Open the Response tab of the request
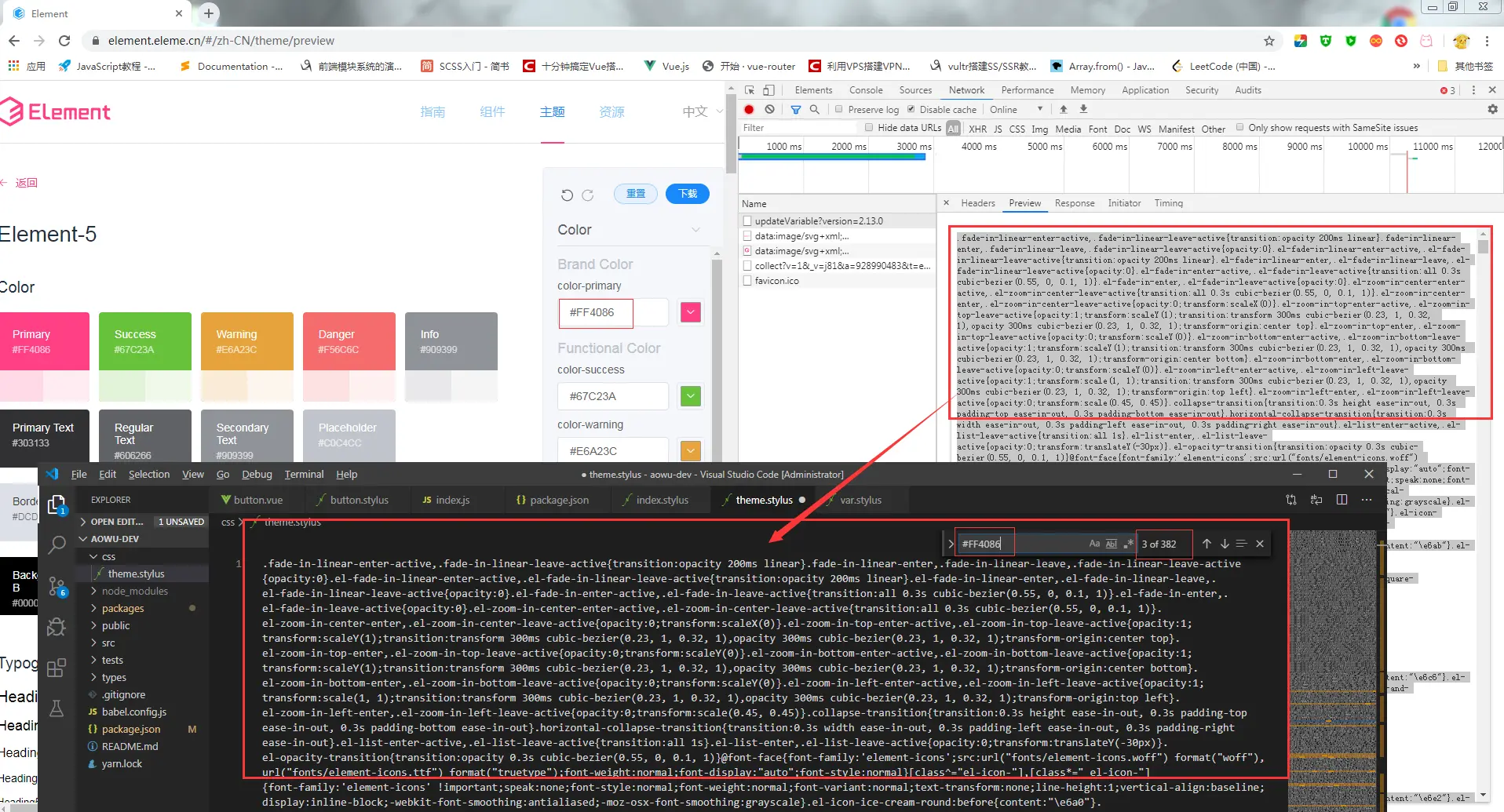This screenshot has width=1504, height=812. click(x=1075, y=203)
